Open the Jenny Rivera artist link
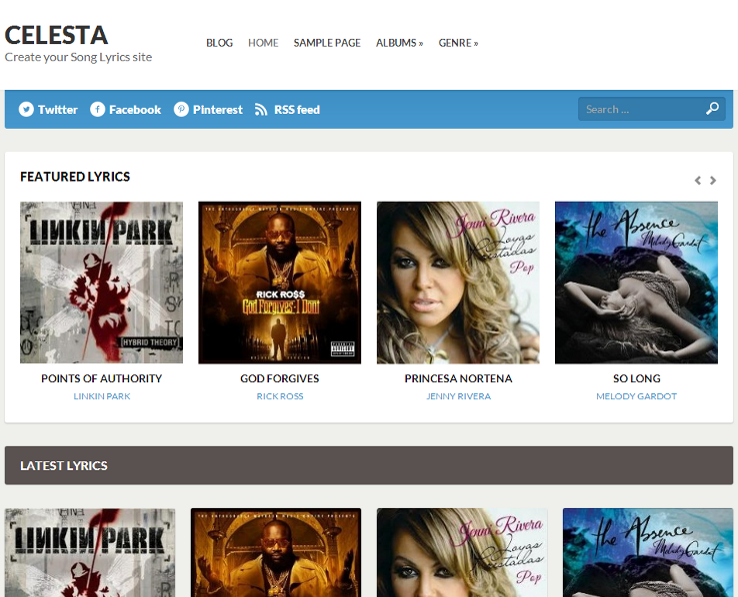Viewport: 738px width, 597px height. coord(458,397)
